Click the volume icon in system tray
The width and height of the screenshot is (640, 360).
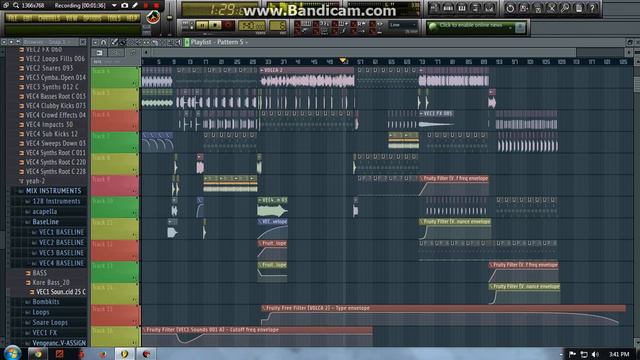tap(596, 354)
